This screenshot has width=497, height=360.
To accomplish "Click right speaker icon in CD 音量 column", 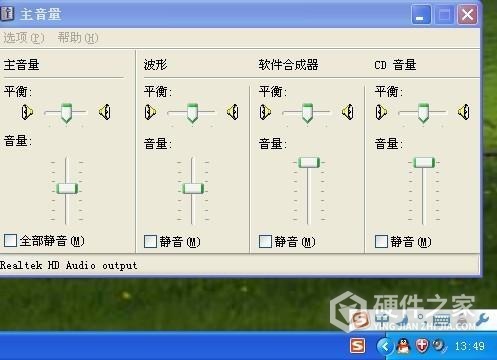I will (x=464, y=112).
